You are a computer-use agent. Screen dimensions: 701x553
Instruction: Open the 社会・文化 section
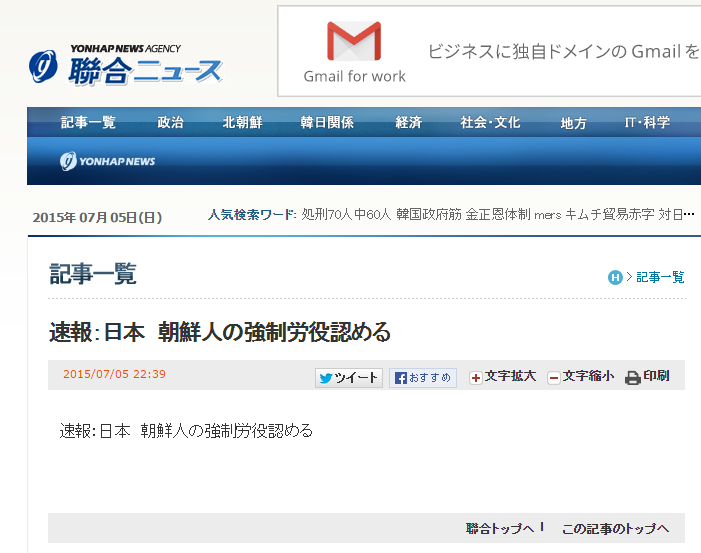[x=490, y=122]
